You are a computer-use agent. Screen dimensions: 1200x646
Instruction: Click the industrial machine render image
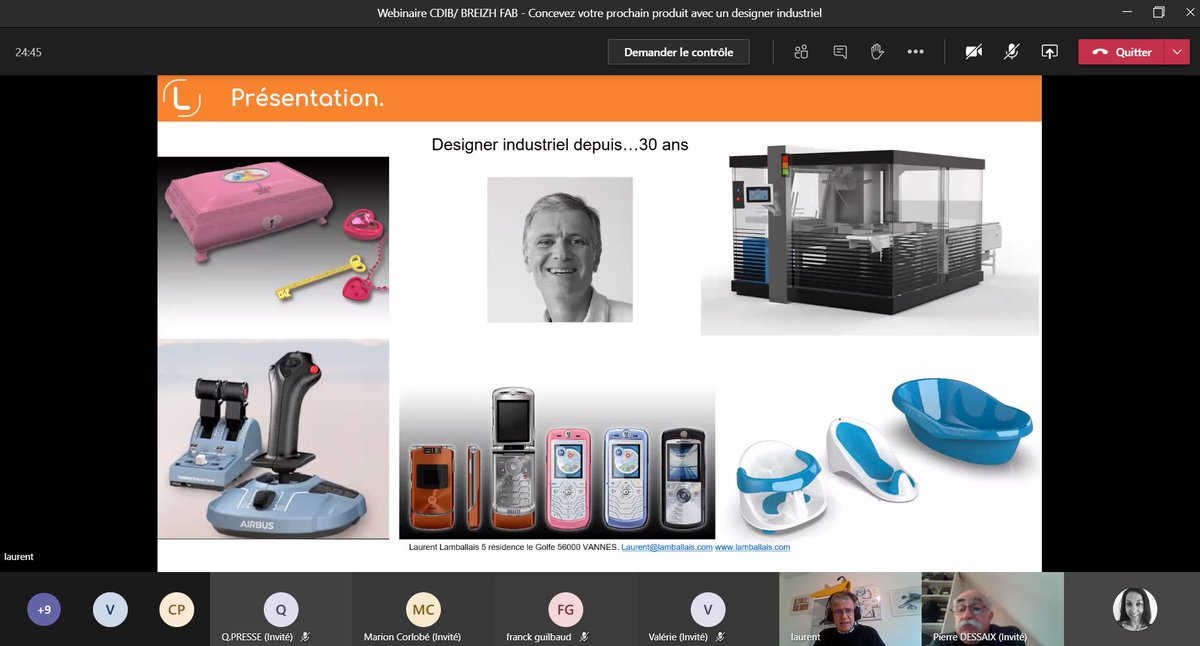coord(870,238)
